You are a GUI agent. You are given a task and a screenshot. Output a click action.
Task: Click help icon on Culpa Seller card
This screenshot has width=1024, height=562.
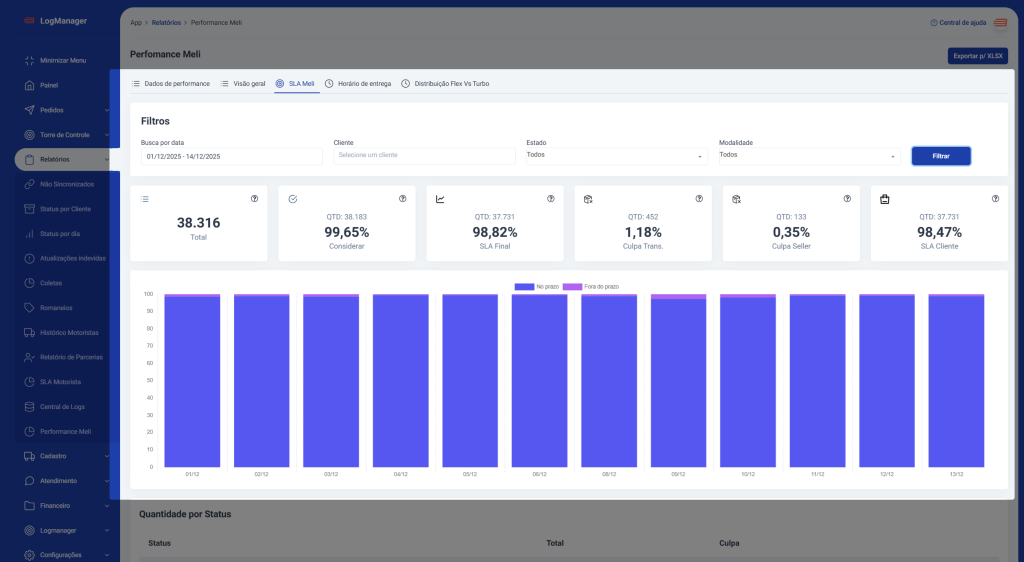847,199
